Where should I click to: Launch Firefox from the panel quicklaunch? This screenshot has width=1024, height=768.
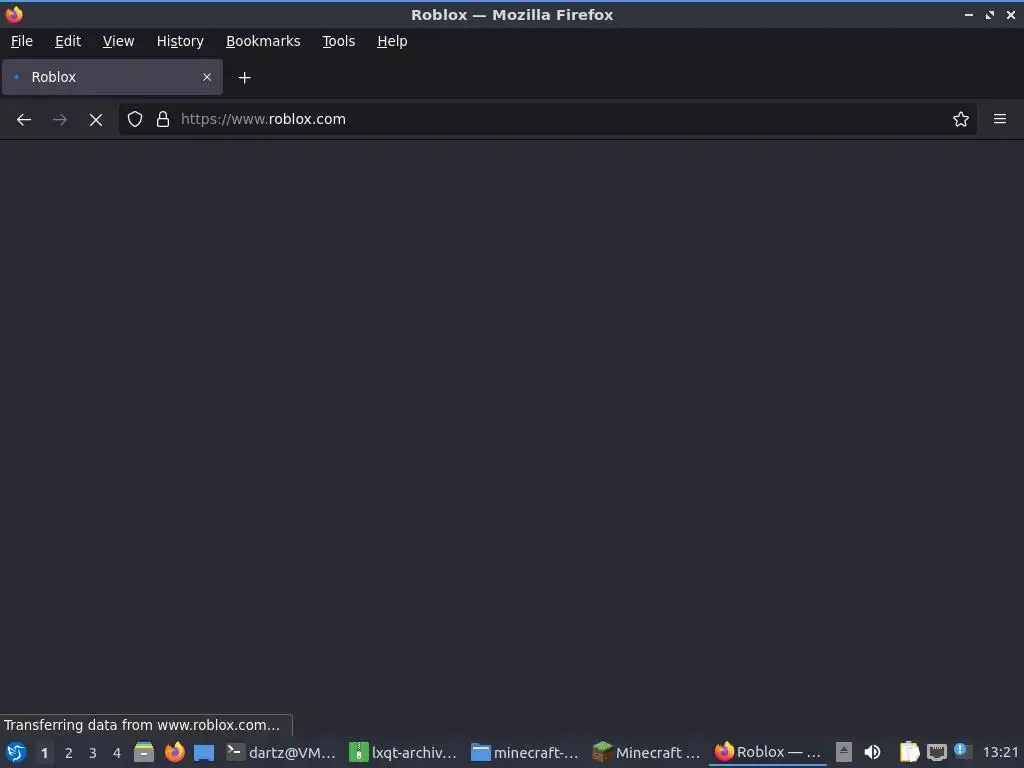[174, 752]
